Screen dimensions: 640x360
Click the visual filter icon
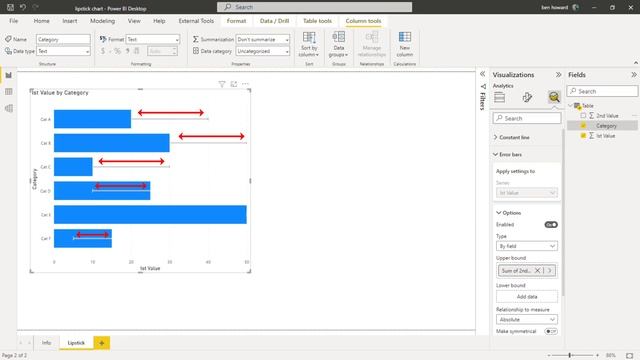(222, 84)
